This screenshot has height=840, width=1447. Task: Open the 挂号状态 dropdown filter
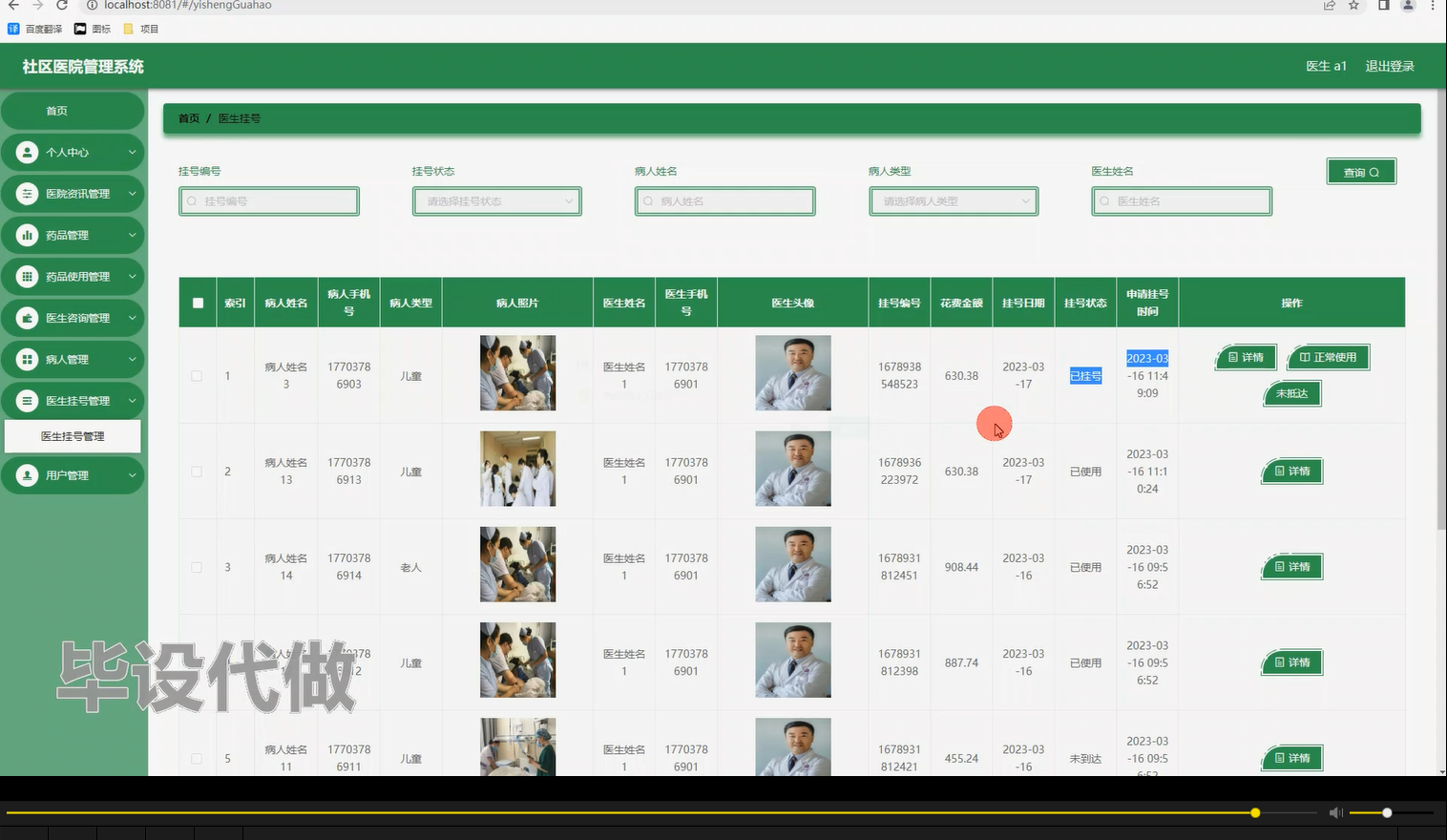[x=497, y=201]
